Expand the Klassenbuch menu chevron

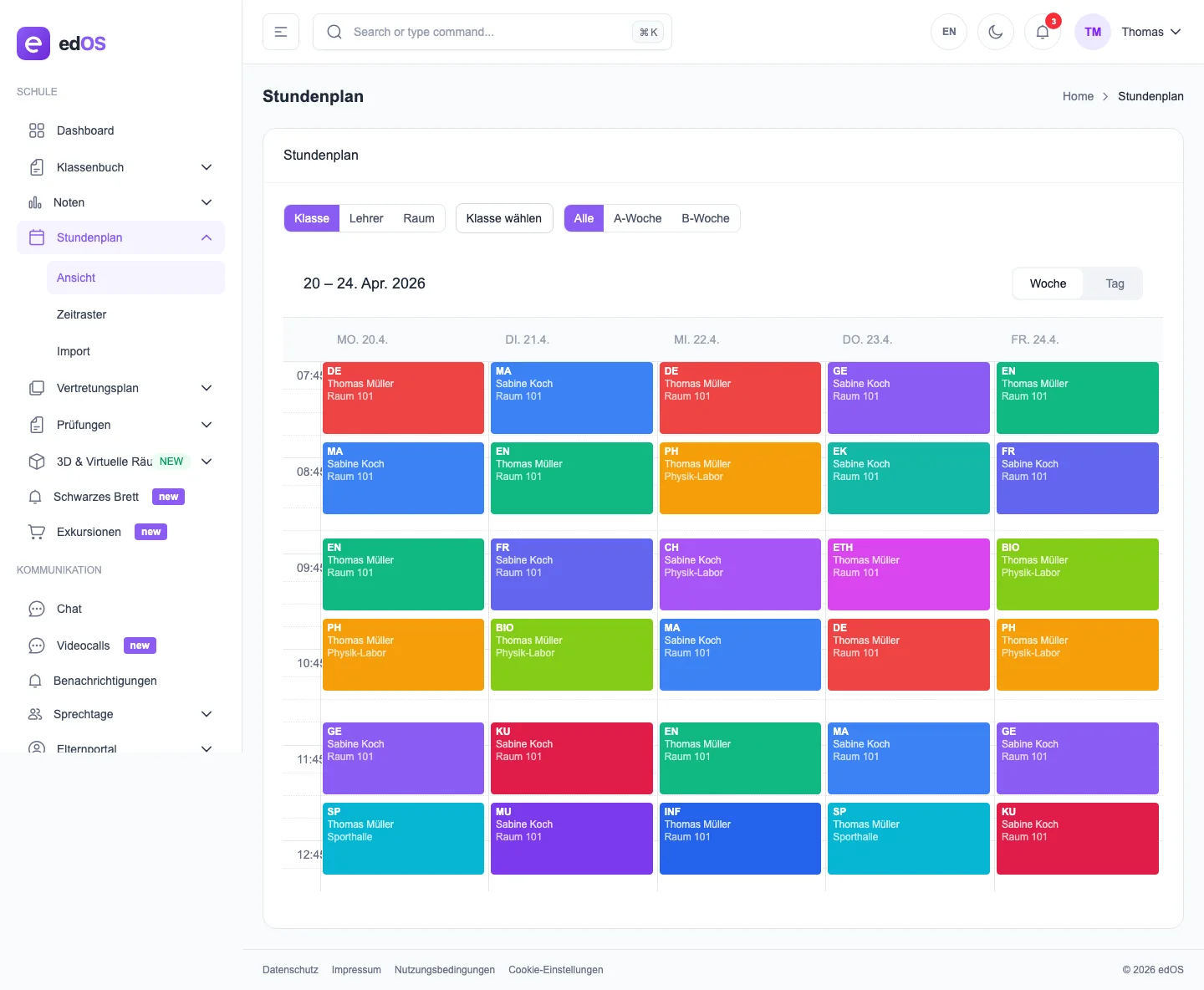207,167
